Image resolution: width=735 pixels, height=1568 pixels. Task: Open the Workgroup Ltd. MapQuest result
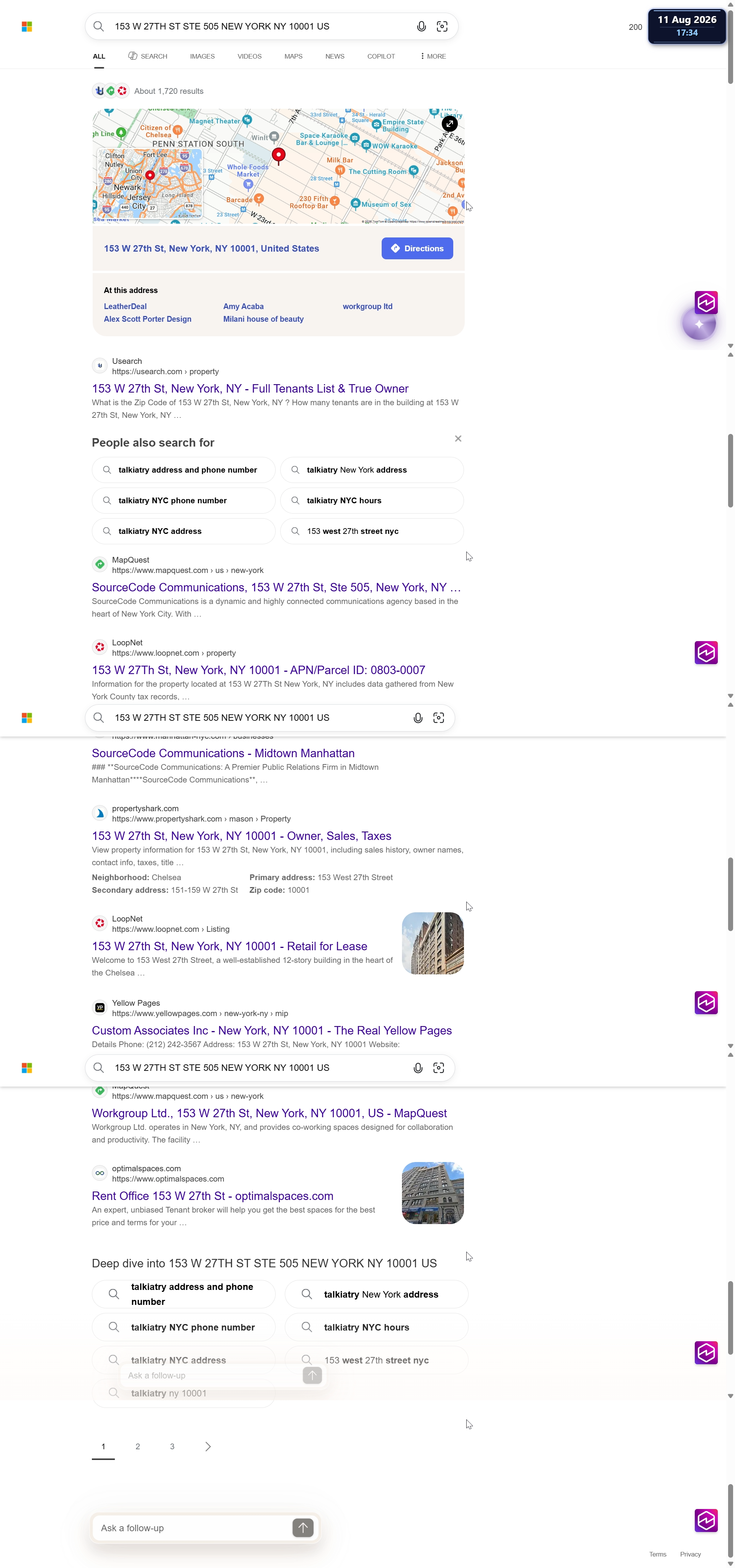(x=269, y=1113)
